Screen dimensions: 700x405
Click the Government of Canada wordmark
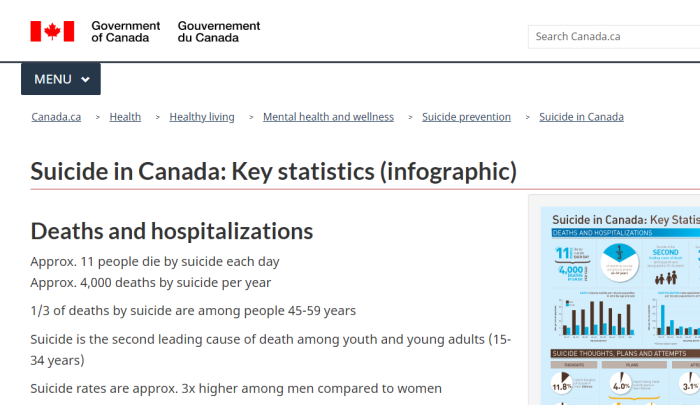tap(125, 32)
